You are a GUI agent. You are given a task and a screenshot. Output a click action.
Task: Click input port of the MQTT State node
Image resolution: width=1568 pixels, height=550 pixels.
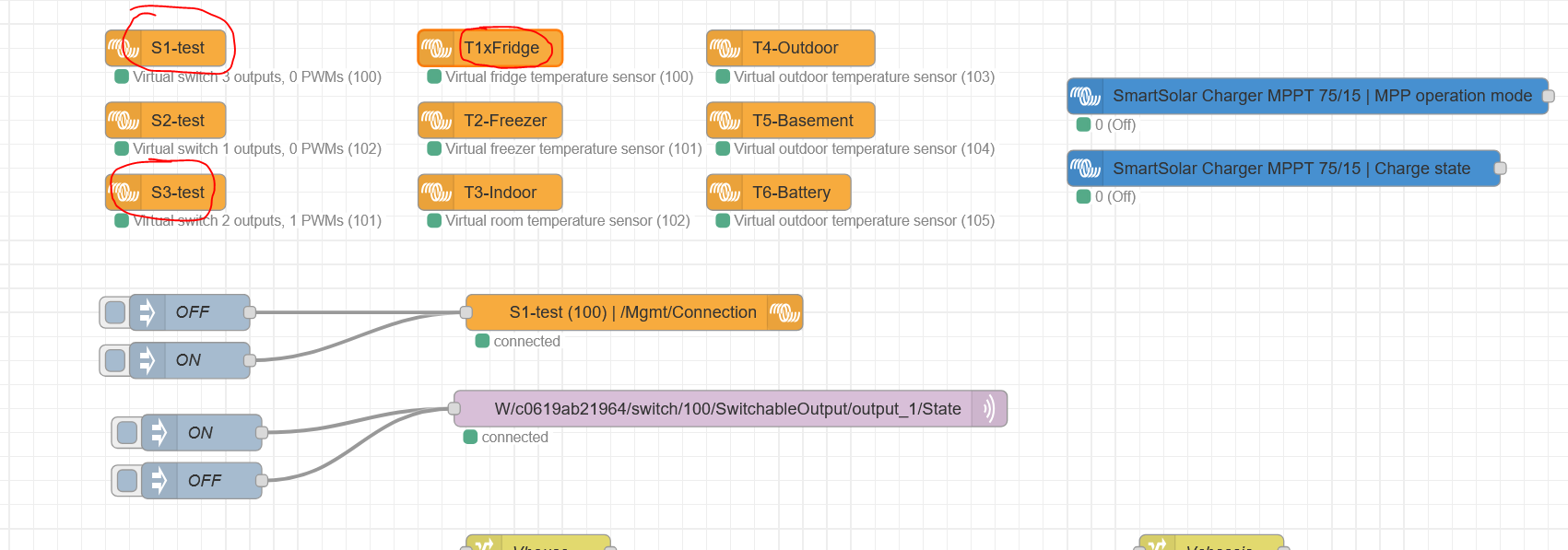click(x=454, y=409)
